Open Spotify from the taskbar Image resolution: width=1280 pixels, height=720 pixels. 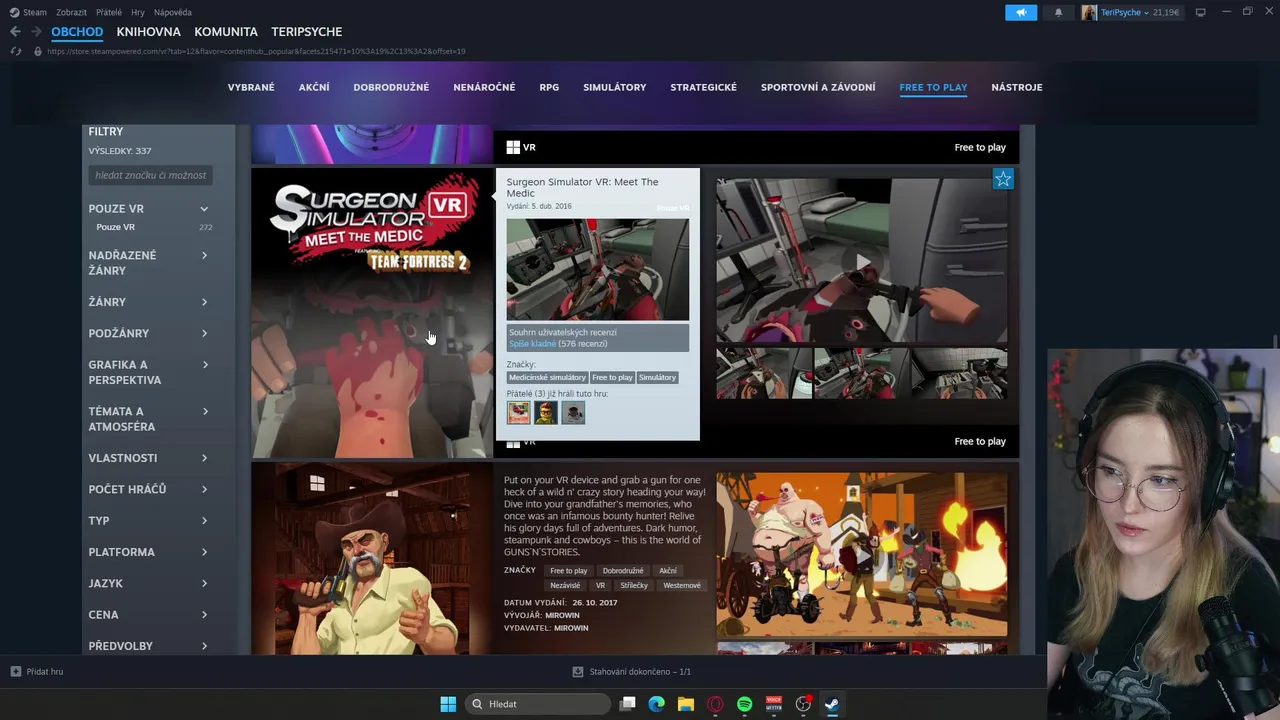745,704
